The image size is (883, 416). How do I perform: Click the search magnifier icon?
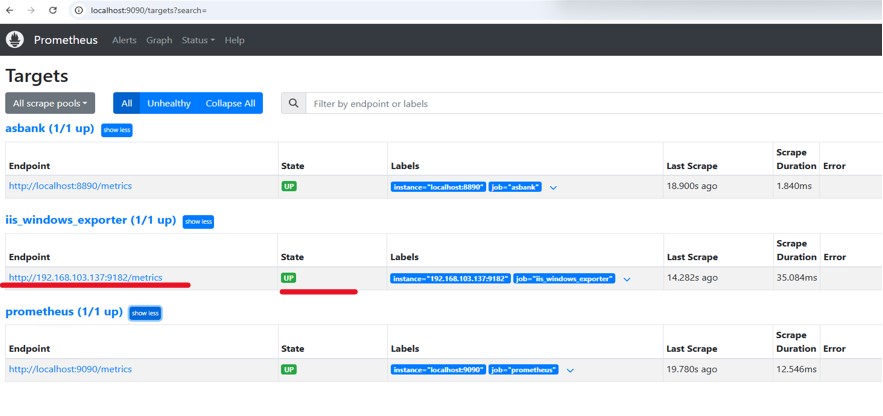click(293, 103)
